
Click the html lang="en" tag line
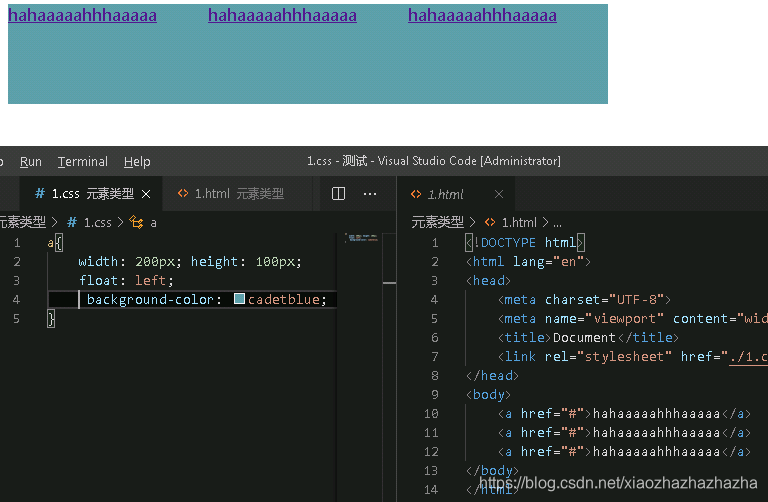tap(528, 262)
